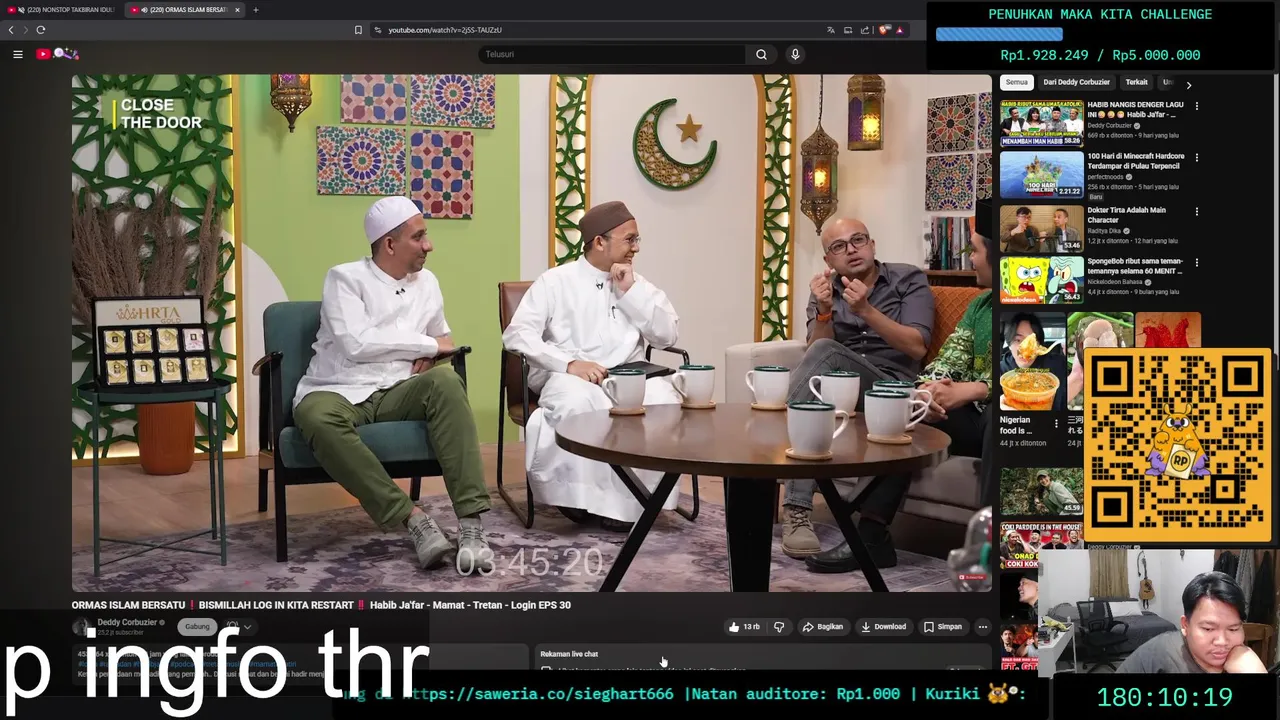Select the Semua filter chip
The width and height of the screenshot is (1280, 720).
tap(1017, 82)
